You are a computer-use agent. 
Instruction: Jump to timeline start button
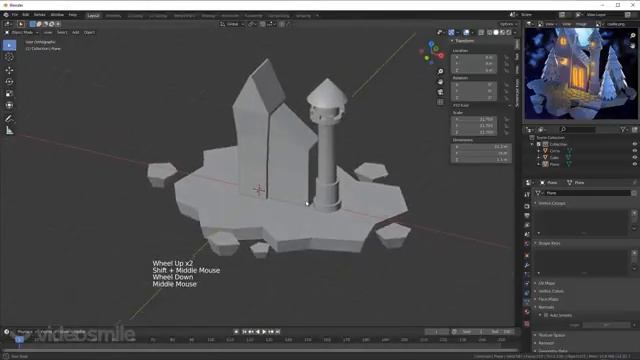coord(244,332)
